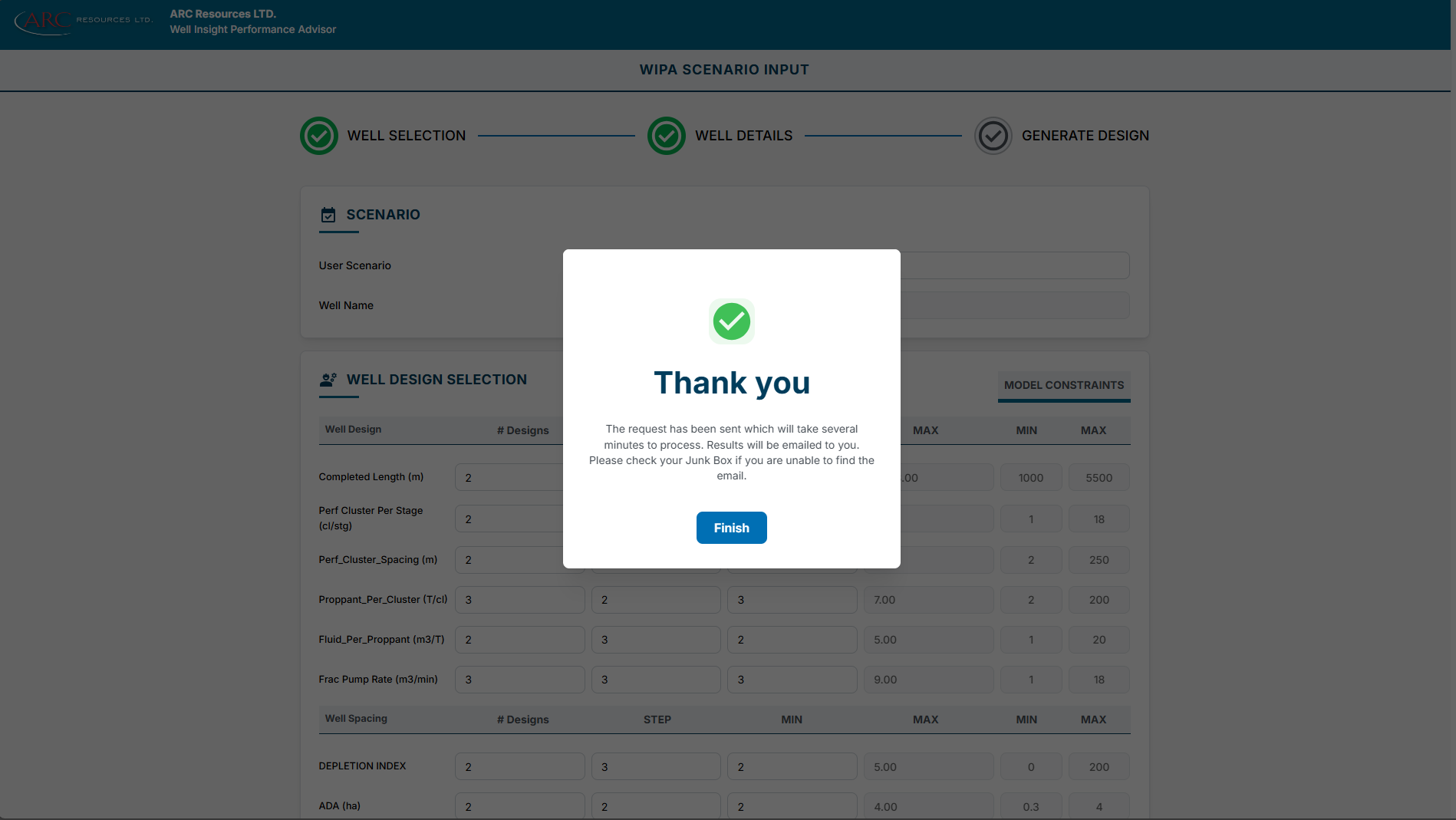Select the Well Details step icon
Image resolution: width=1456 pixels, height=820 pixels.
(666, 136)
